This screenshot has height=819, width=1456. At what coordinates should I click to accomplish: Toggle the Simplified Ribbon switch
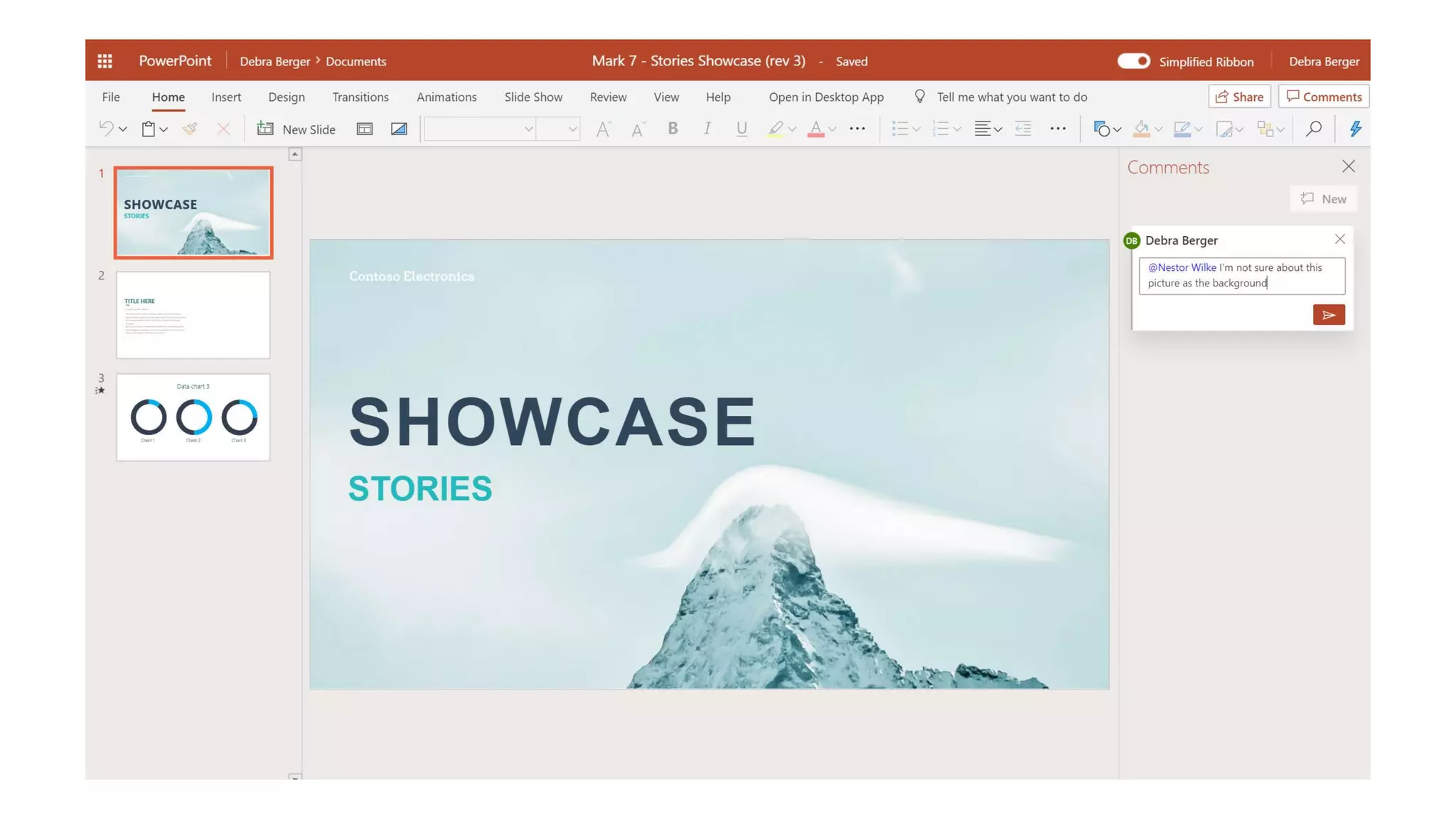1133,61
